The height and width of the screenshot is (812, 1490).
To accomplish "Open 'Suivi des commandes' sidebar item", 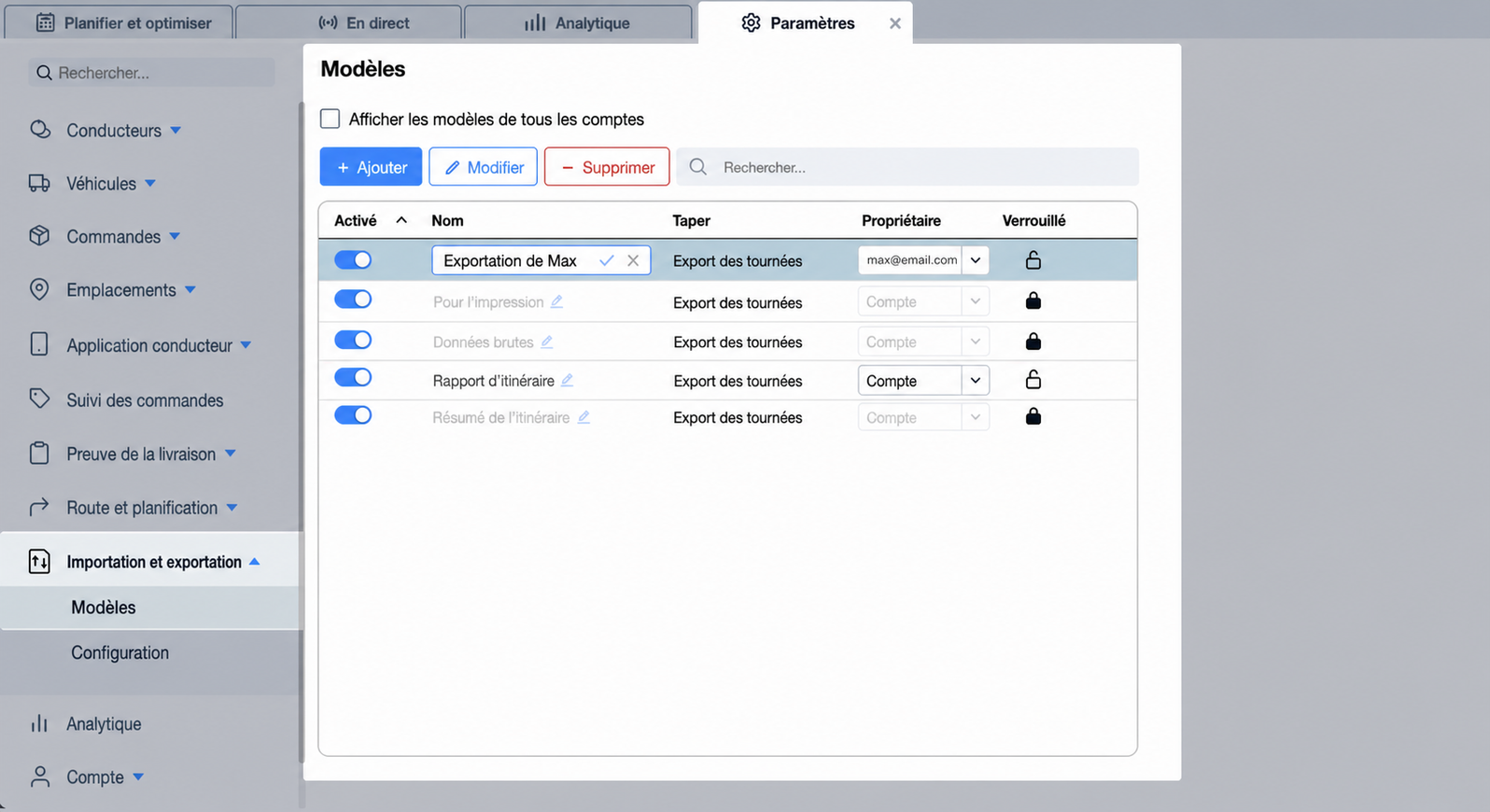I will (145, 399).
